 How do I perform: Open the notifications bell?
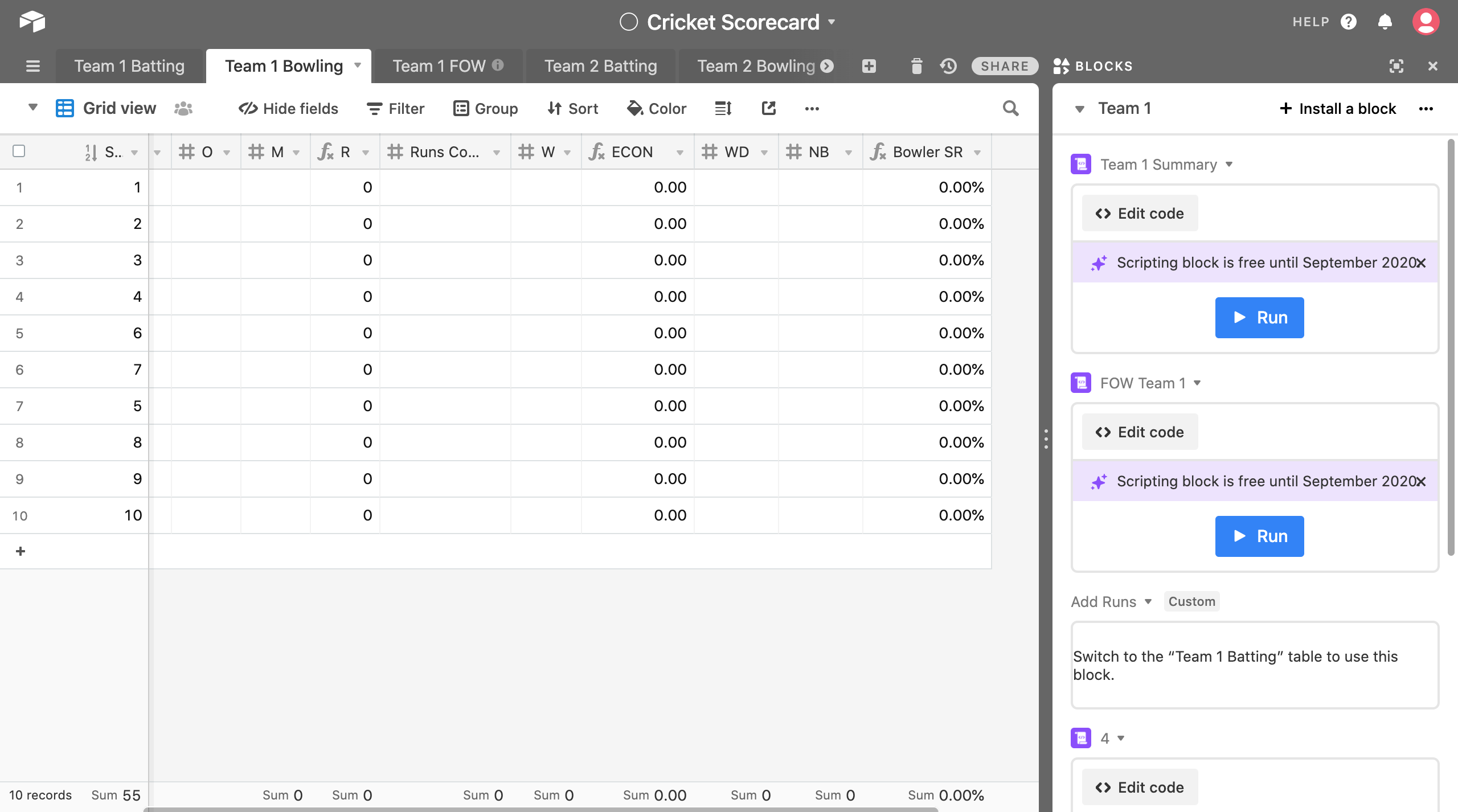1385,22
